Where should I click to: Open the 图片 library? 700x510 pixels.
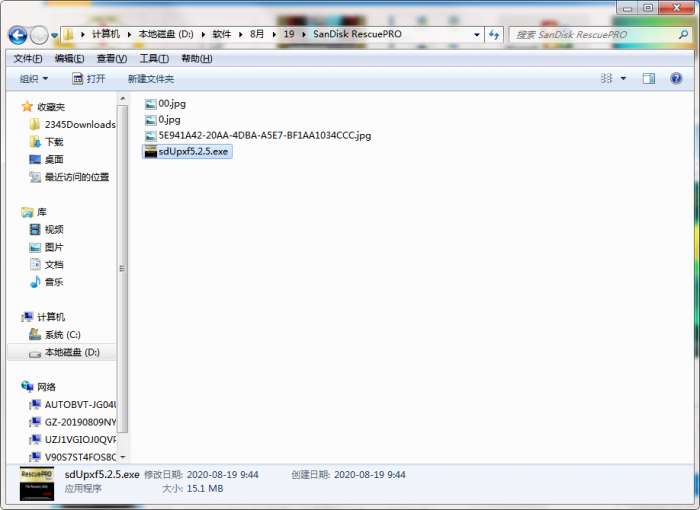tap(46, 247)
